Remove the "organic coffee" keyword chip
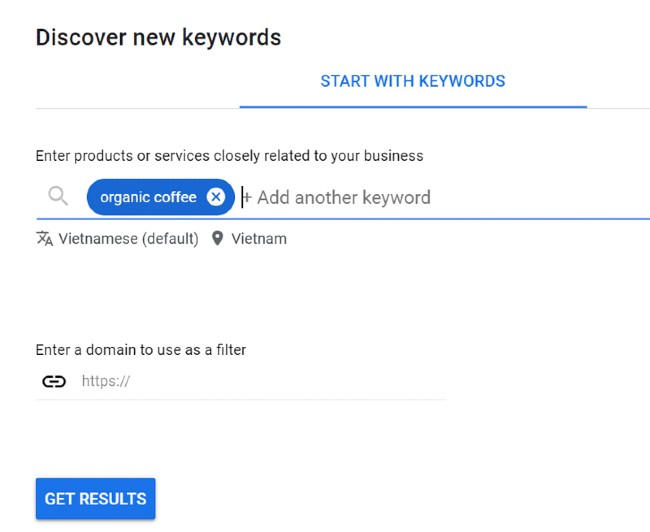This screenshot has height=532, width=650. [x=215, y=197]
